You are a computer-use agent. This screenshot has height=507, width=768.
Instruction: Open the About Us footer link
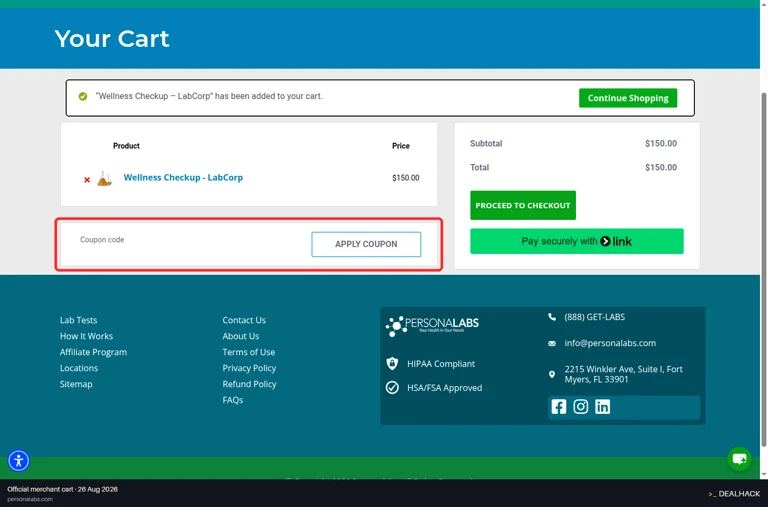[x=240, y=336]
